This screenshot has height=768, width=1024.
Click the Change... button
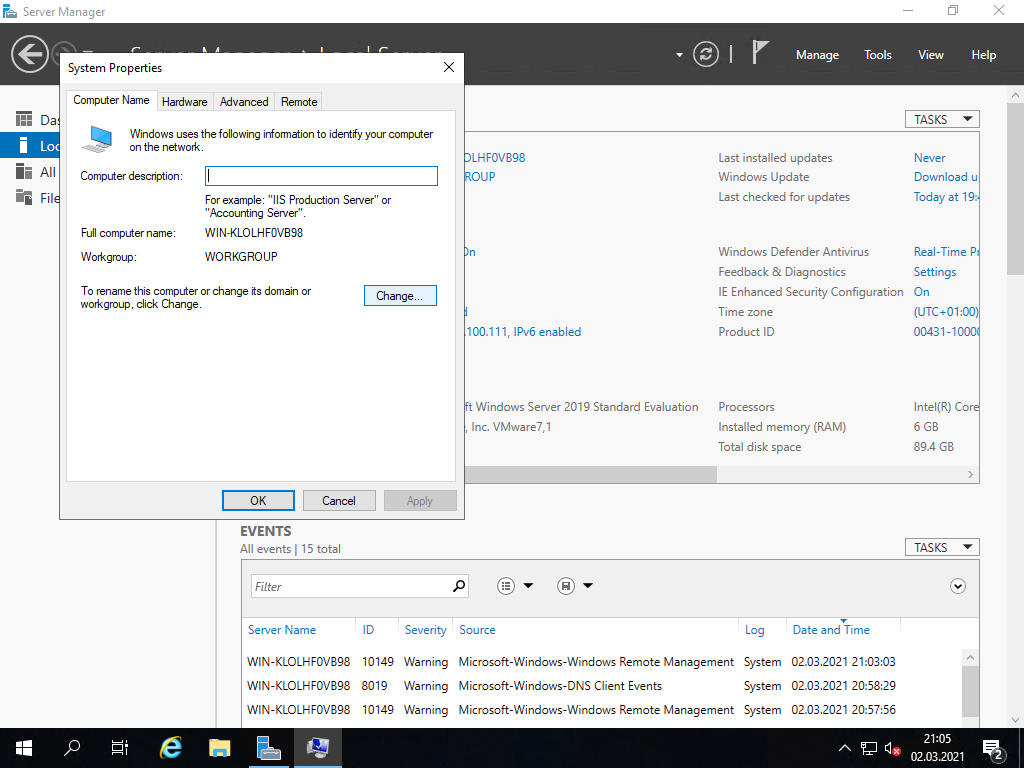[400, 296]
